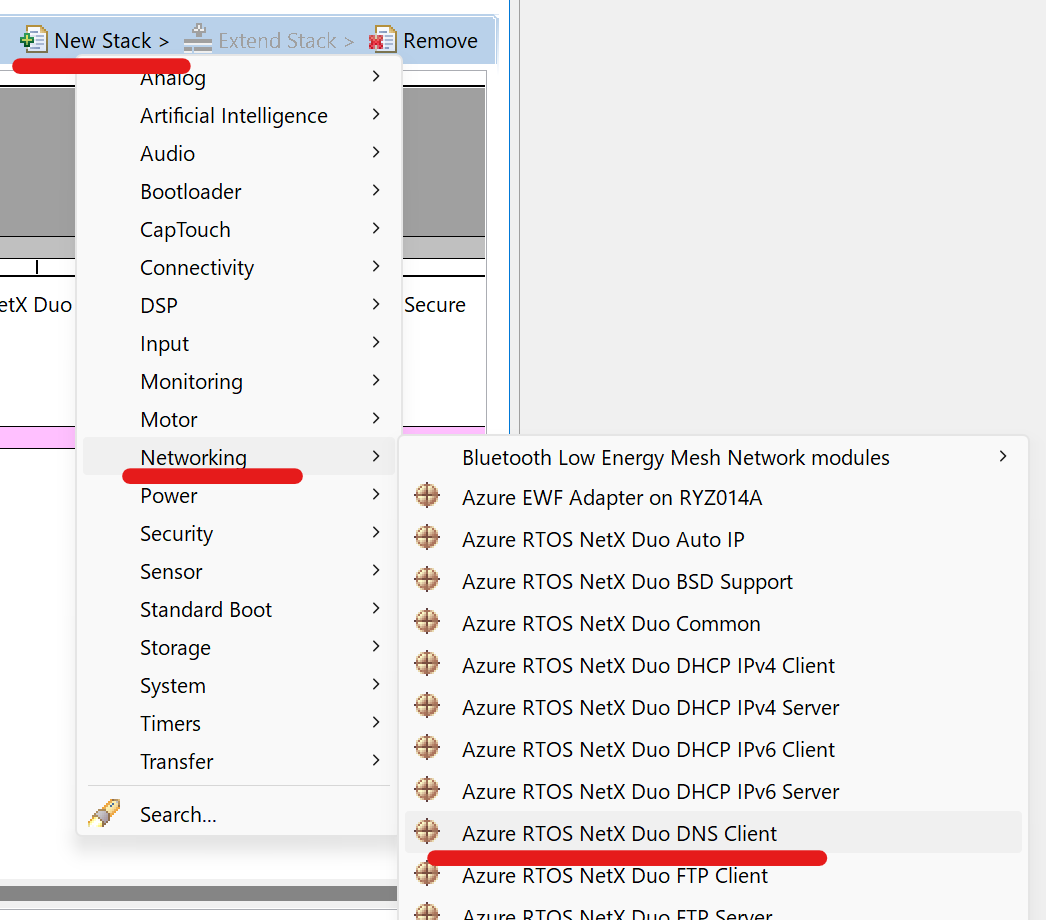Image resolution: width=1046 pixels, height=920 pixels.
Task: Click the horizontal scrollbar under the stacks pane
Action: click(198, 893)
